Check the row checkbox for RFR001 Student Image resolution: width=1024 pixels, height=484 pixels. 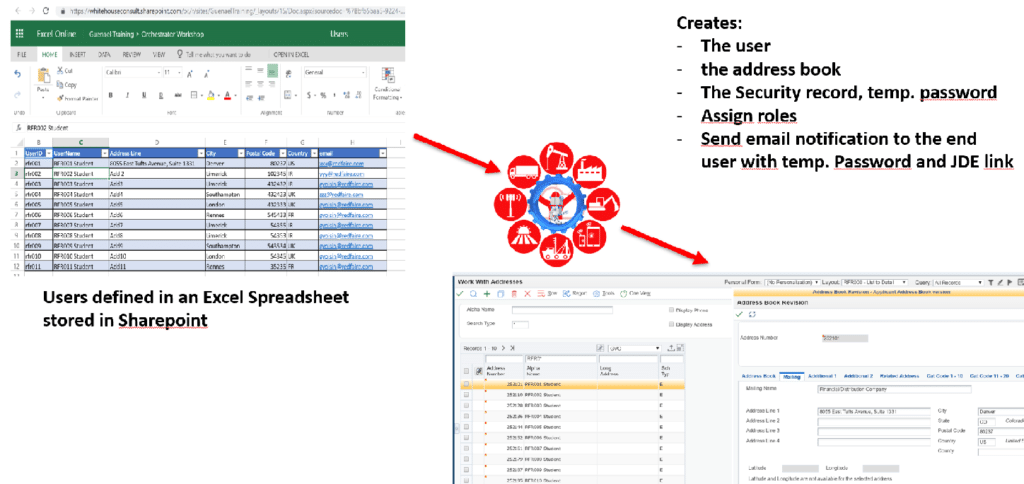(466, 384)
